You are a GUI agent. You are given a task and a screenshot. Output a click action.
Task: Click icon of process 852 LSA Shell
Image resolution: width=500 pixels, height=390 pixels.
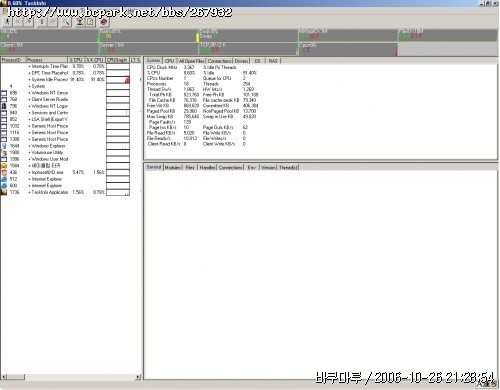4,119
